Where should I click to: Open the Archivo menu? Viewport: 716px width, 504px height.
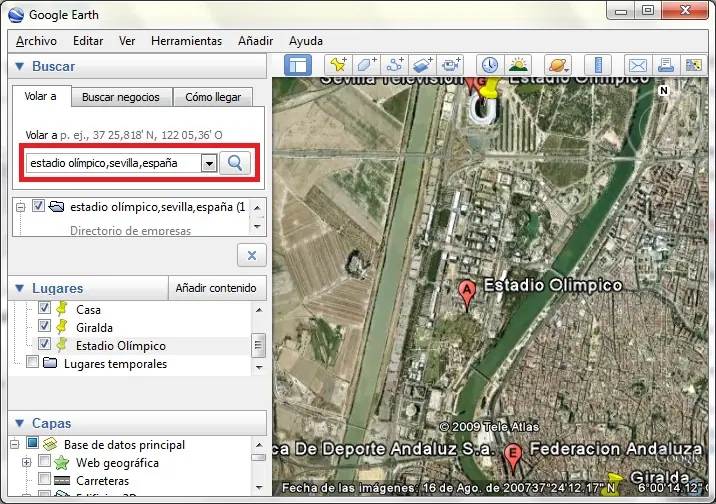pyautogui.click(x=36, y=41)
